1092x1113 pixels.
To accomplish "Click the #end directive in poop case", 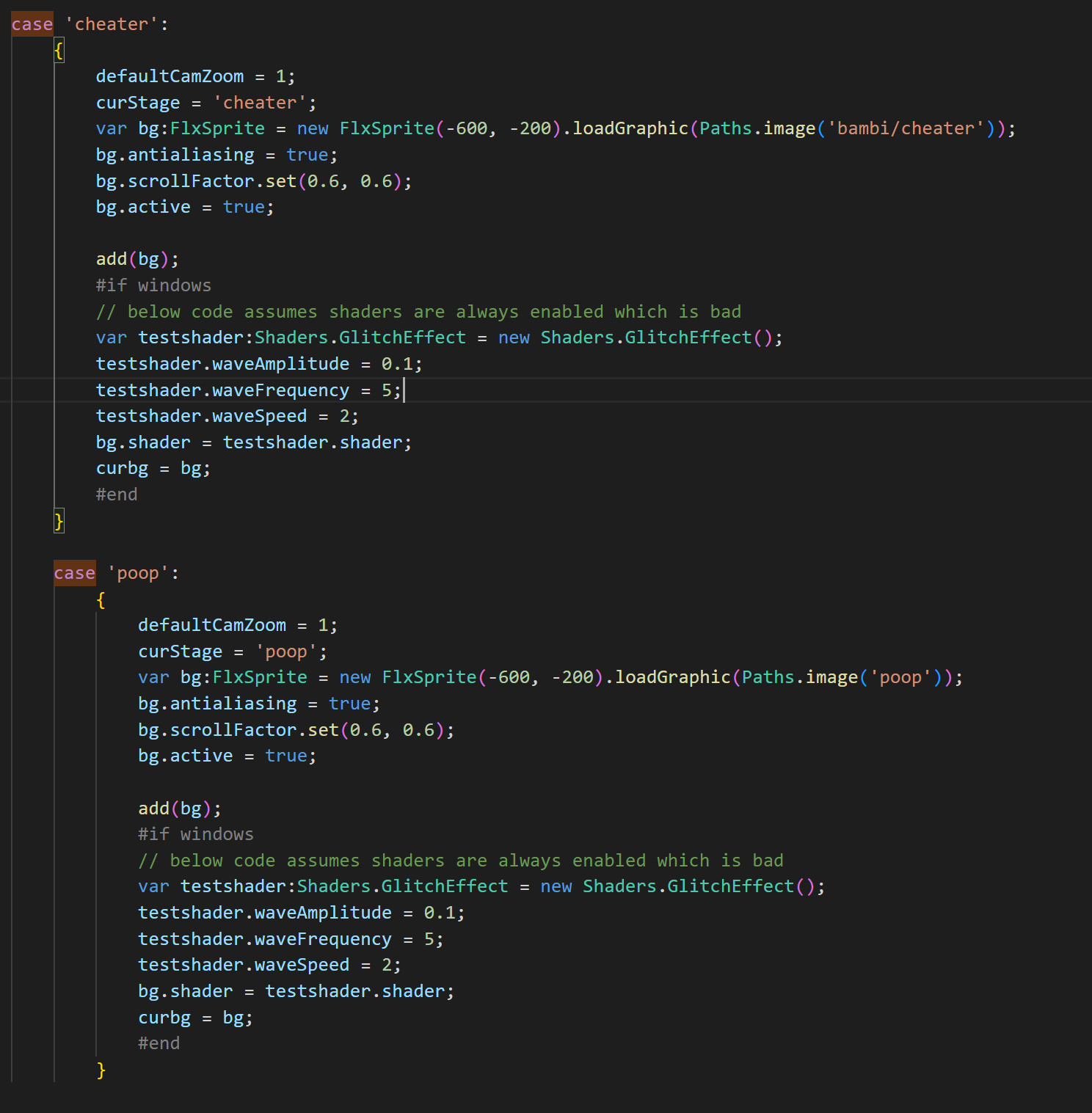I will (x=159, y=1043).
